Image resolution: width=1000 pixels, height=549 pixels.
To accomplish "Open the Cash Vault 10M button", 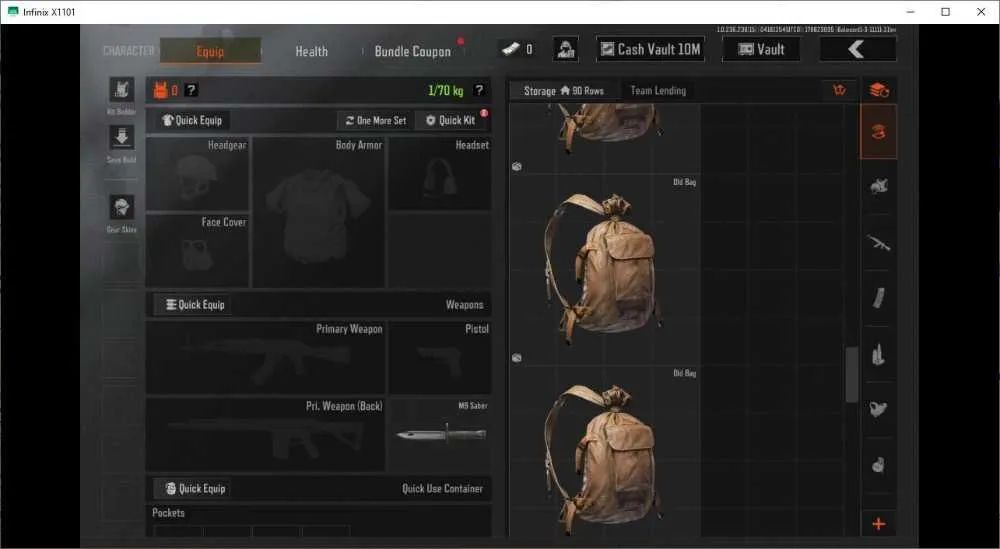I will point(651,49).
